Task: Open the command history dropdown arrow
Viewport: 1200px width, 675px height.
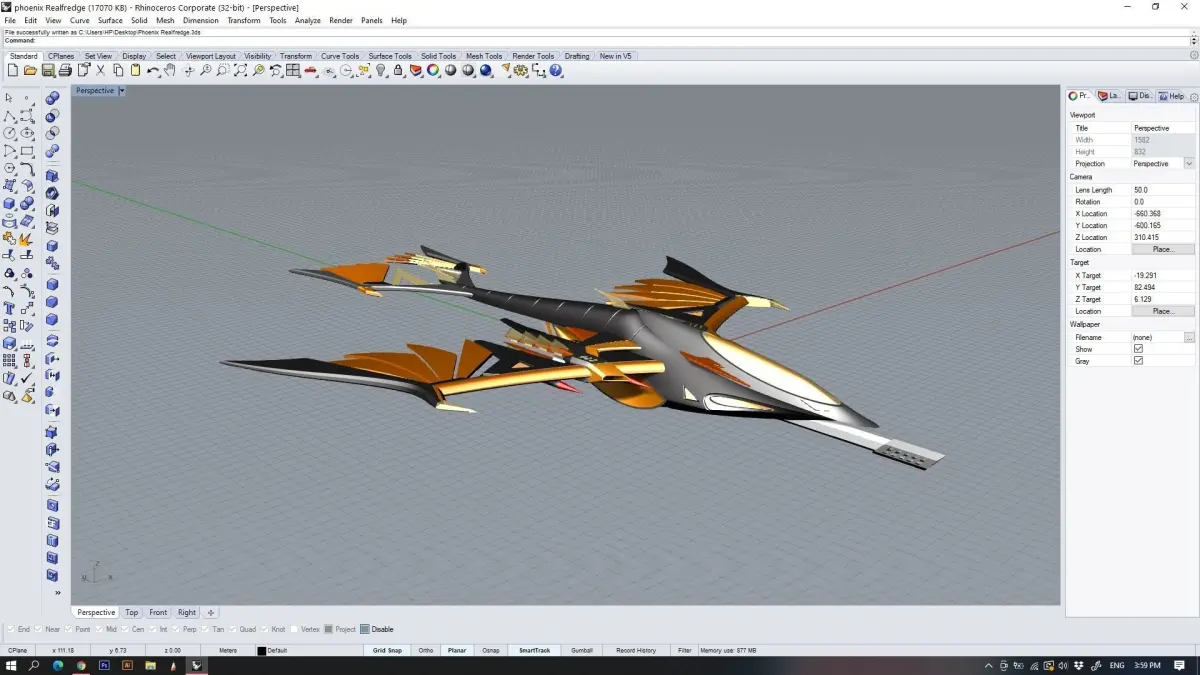Action: [x=1193, y=40]
